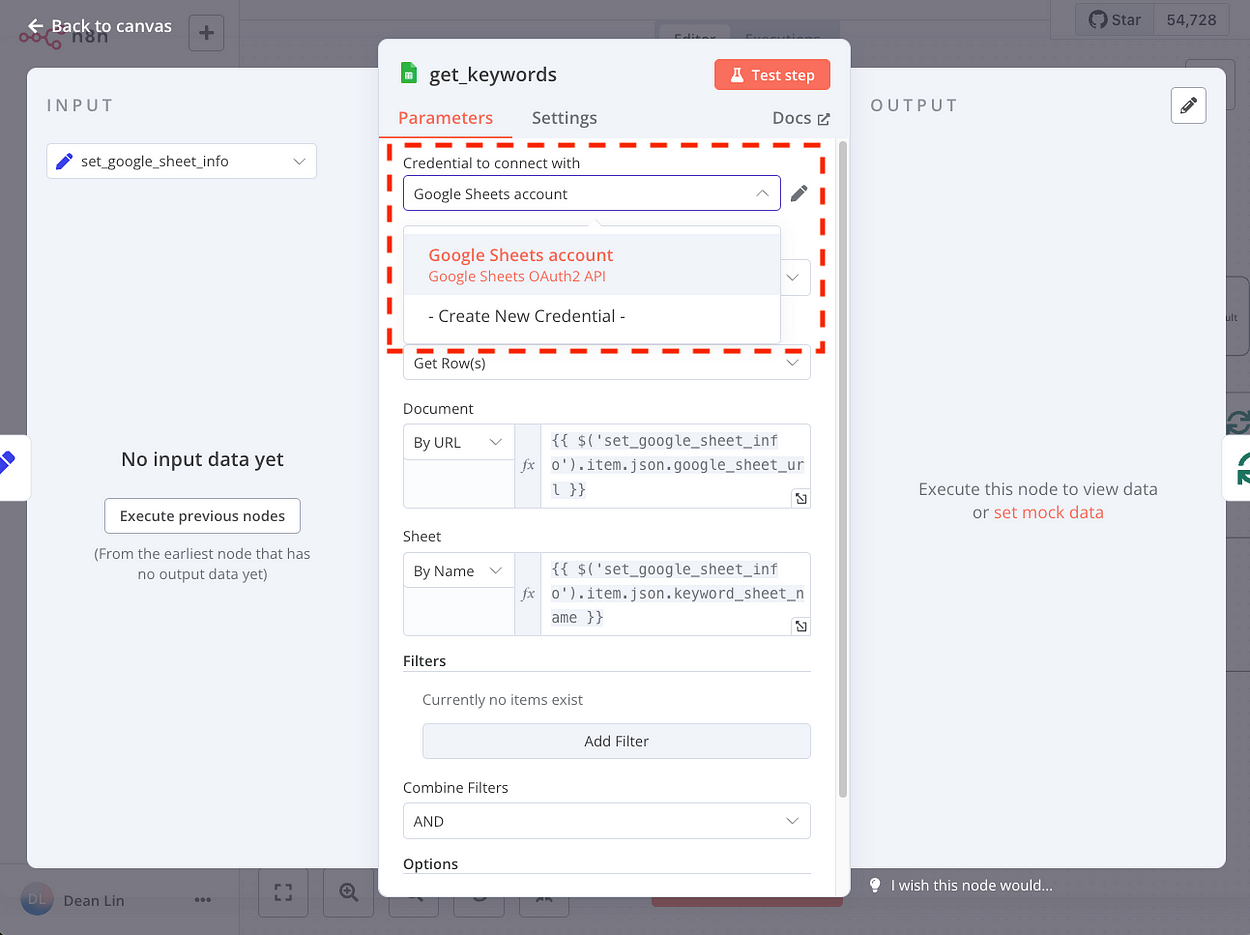
Task: Click the Execute previous nodes button
Action: [202, 516]
